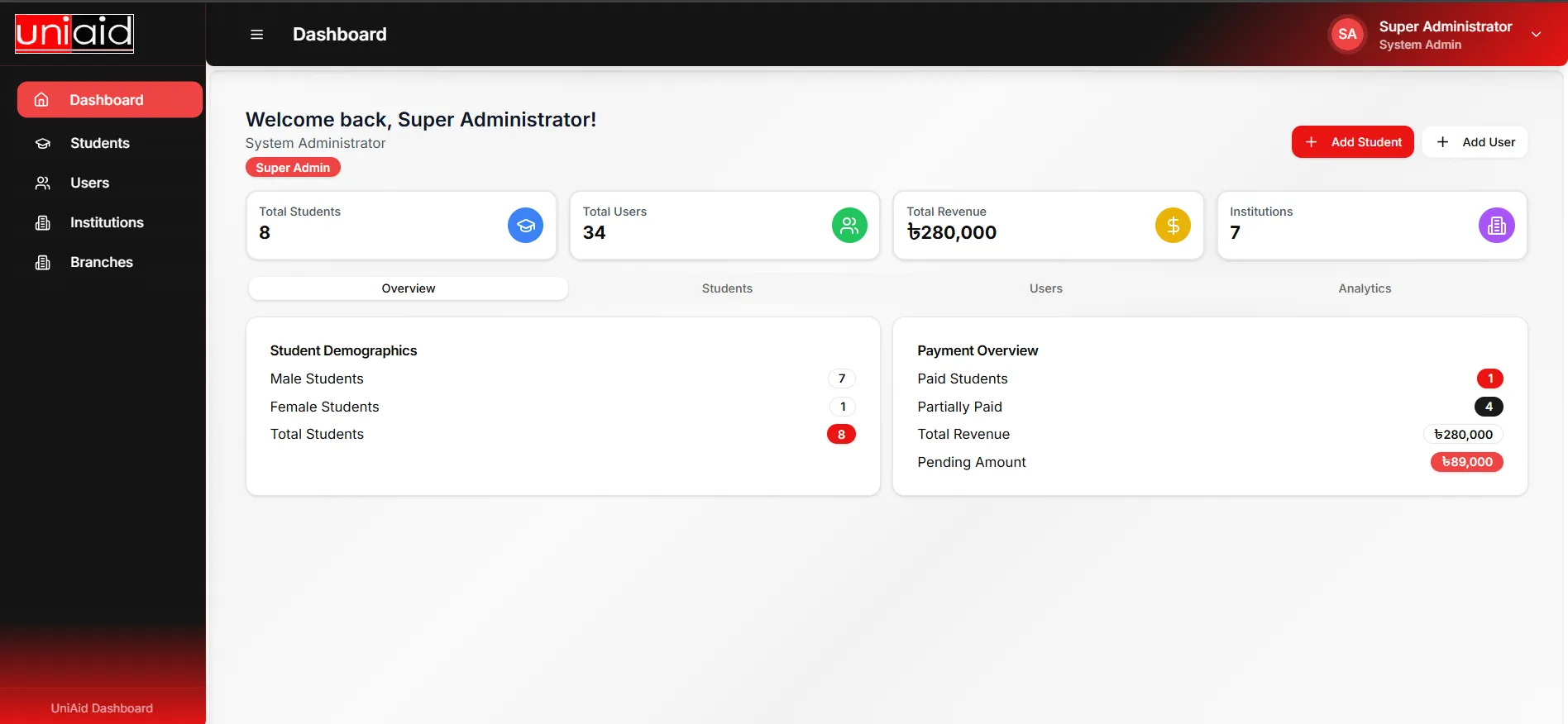Click the Super Admin role badge
The width and height of the screenshot is (1568, 724).
293,168
